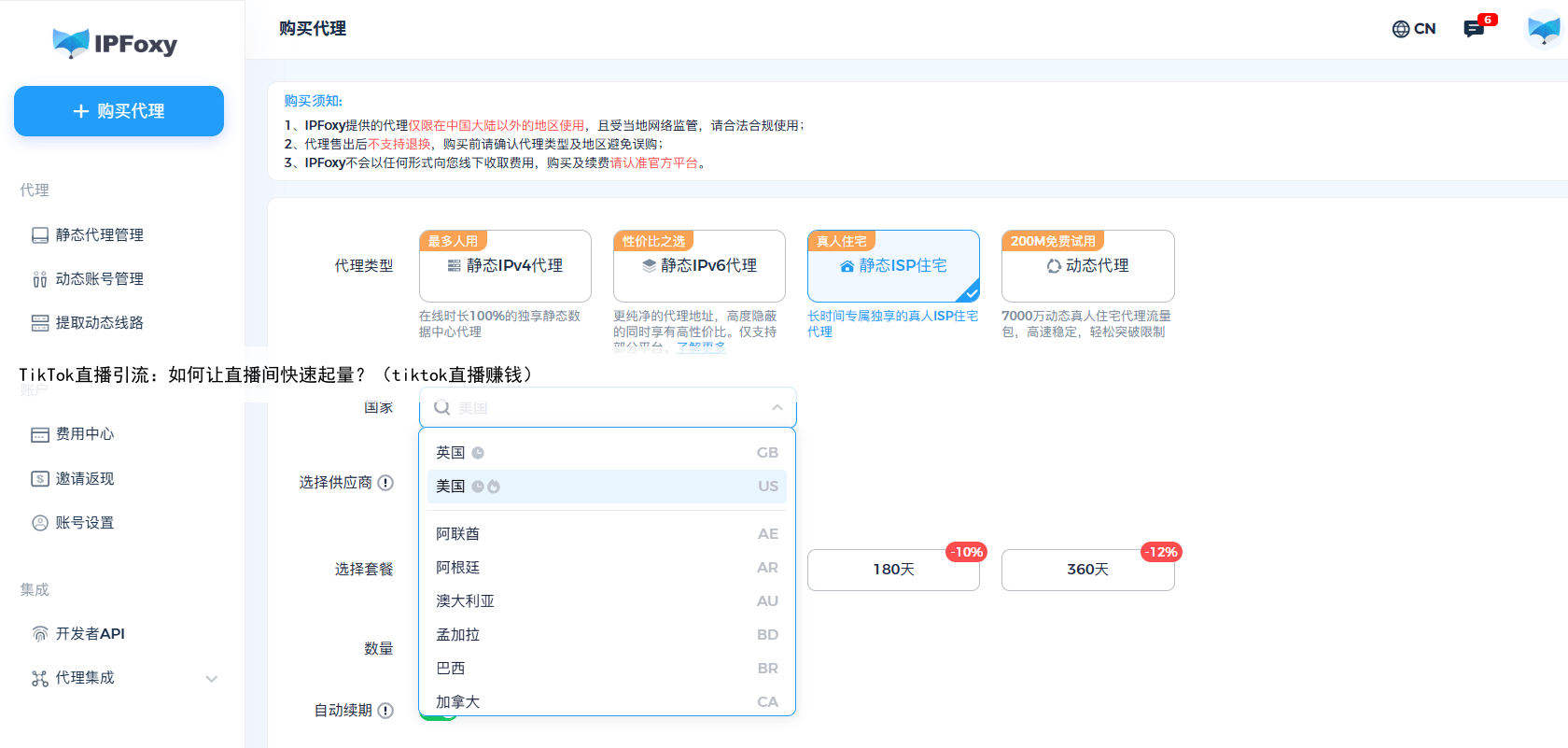The width and height of the screenshot is (1568, 748).
Task: Open 邀请返现 in the sidebar
Action: pyautogui.click(x=84, y=479)
